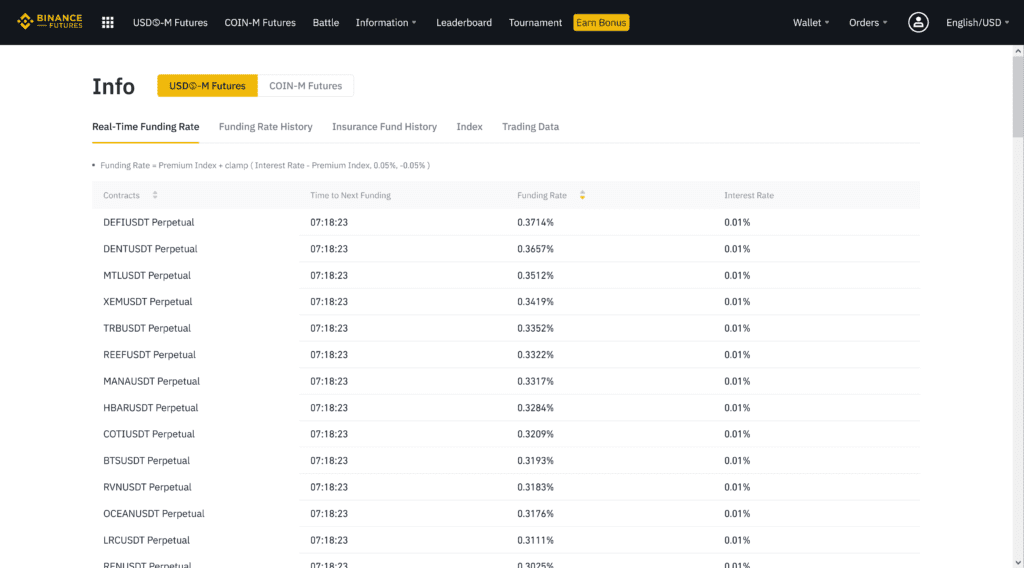Click the Time to Next Funding header
The image size is (1024, 568).
coord(350,195)
